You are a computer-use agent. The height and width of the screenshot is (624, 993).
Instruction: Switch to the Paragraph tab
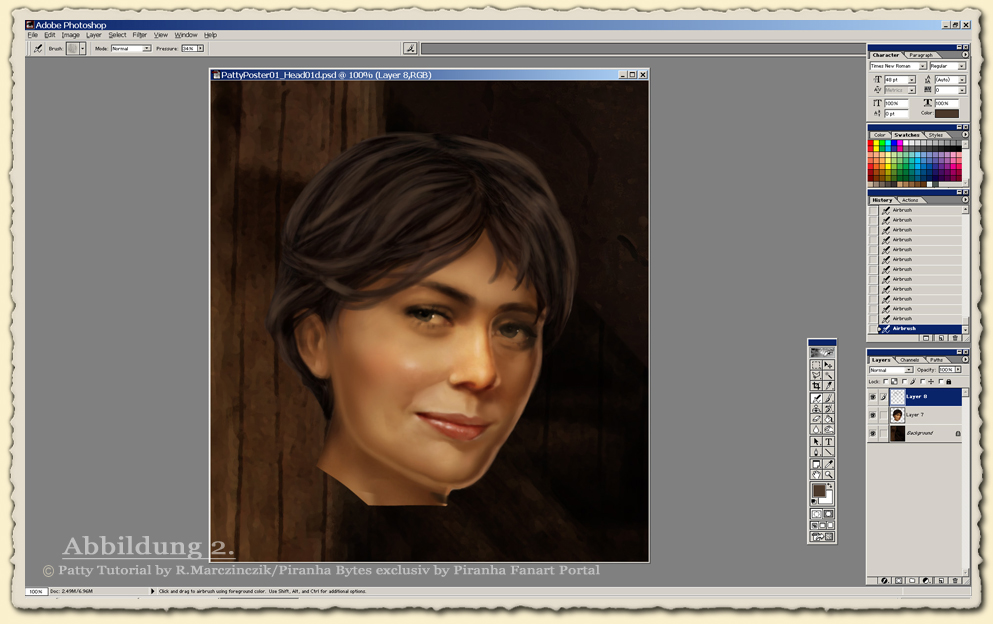921,55
